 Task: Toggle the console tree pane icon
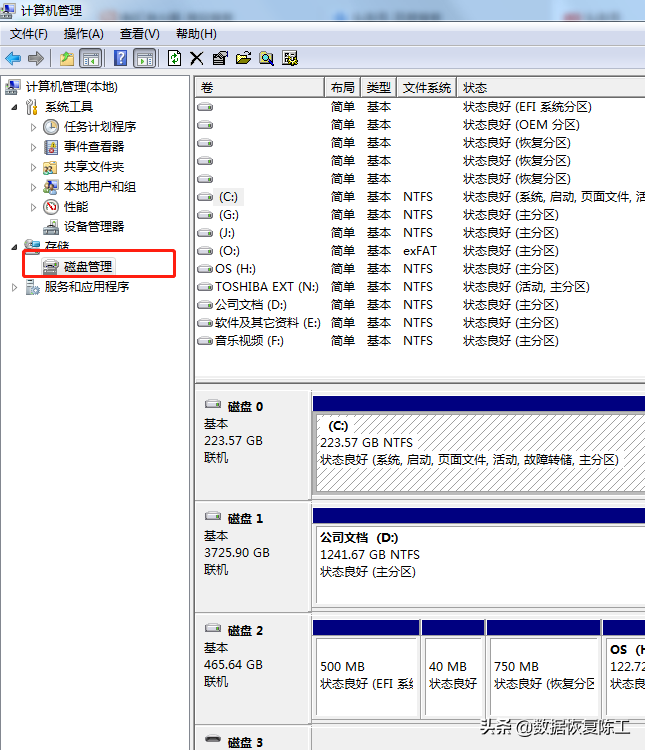91,58
